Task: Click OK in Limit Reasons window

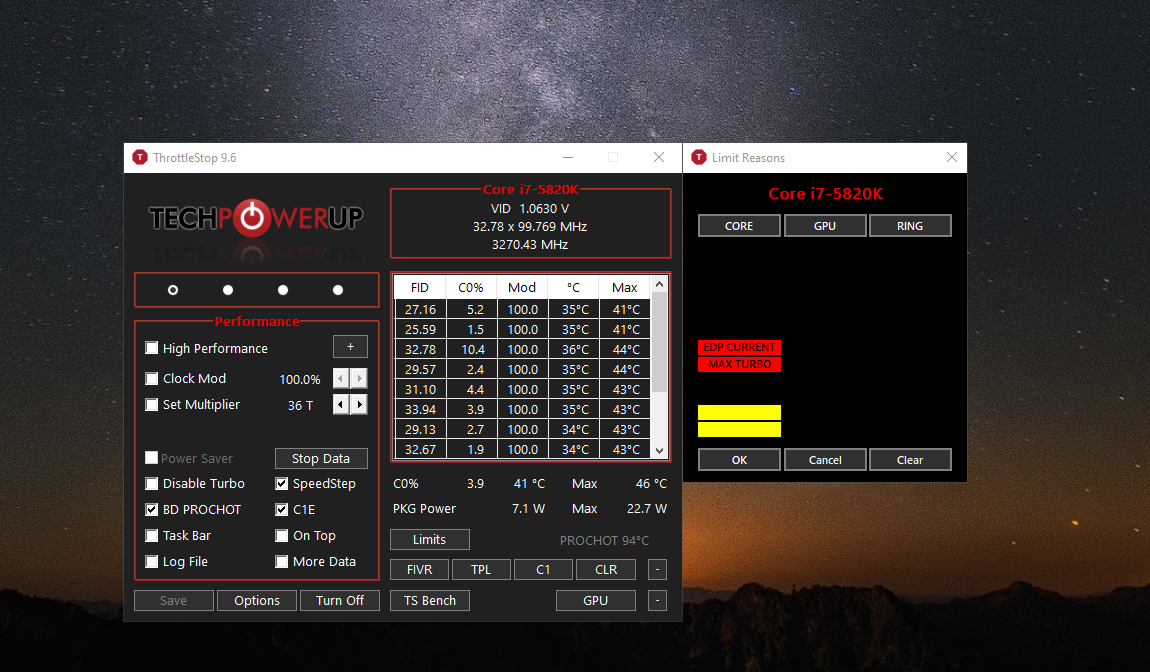Action: 739,460
